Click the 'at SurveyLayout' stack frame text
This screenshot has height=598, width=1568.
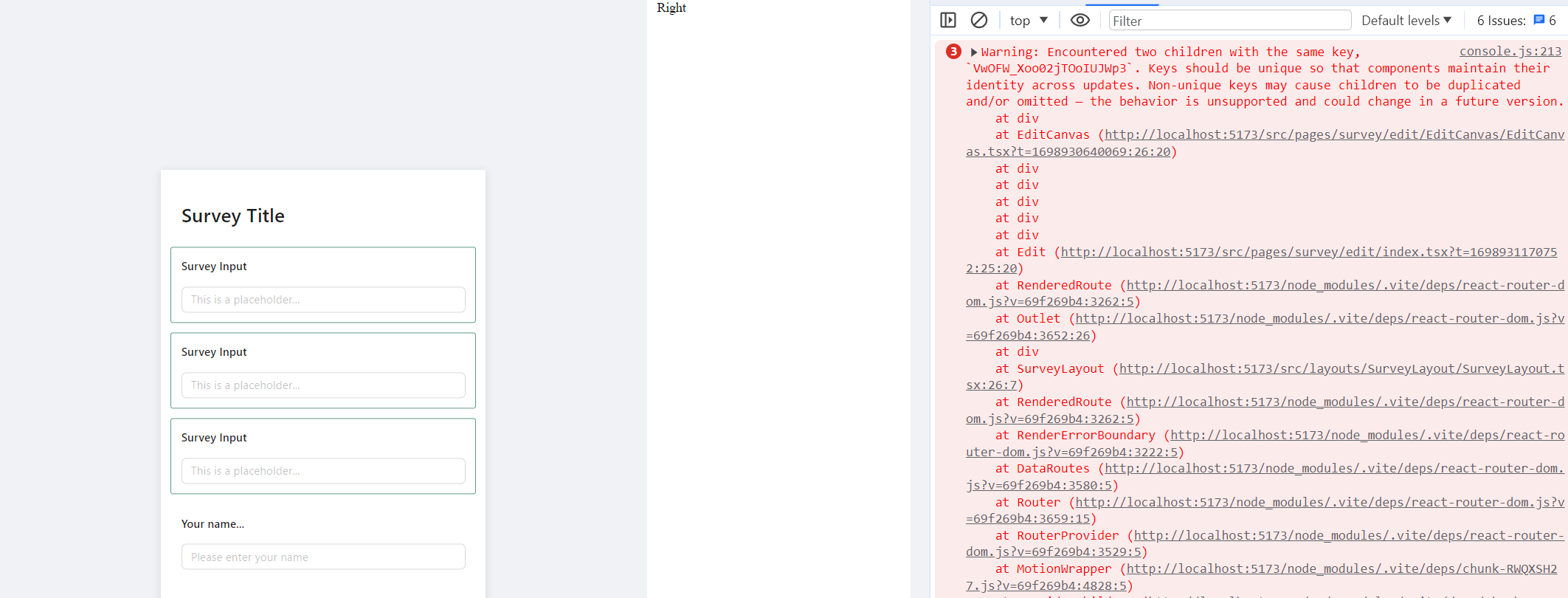pyautogui.click(x=1049, y=368)
